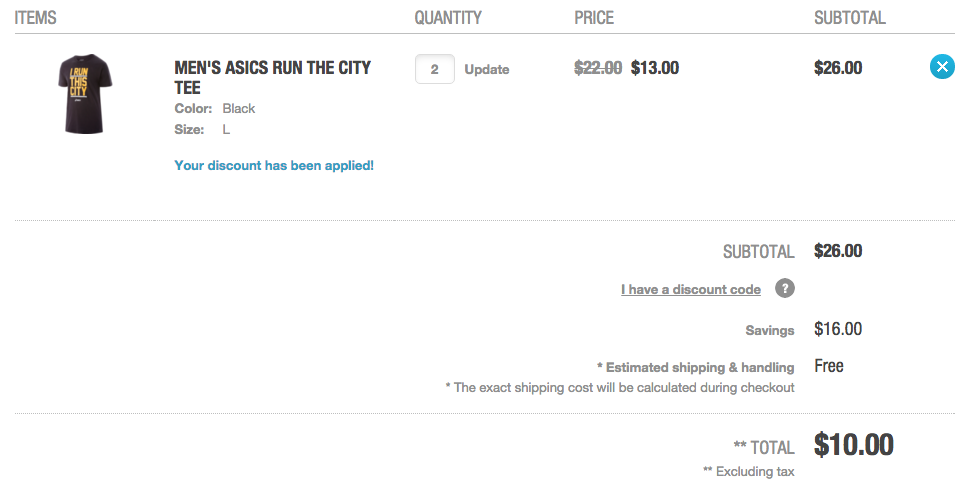This screenshot has height=481, width=974.
Task: Click the $10.00 total amount
Action: click(x=853, y=444)
